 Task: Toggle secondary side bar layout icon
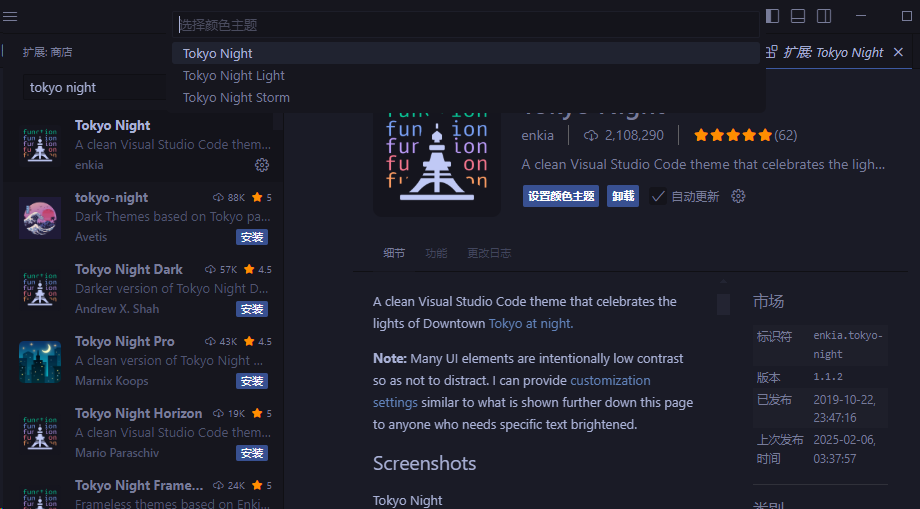[x=824, y=16]
